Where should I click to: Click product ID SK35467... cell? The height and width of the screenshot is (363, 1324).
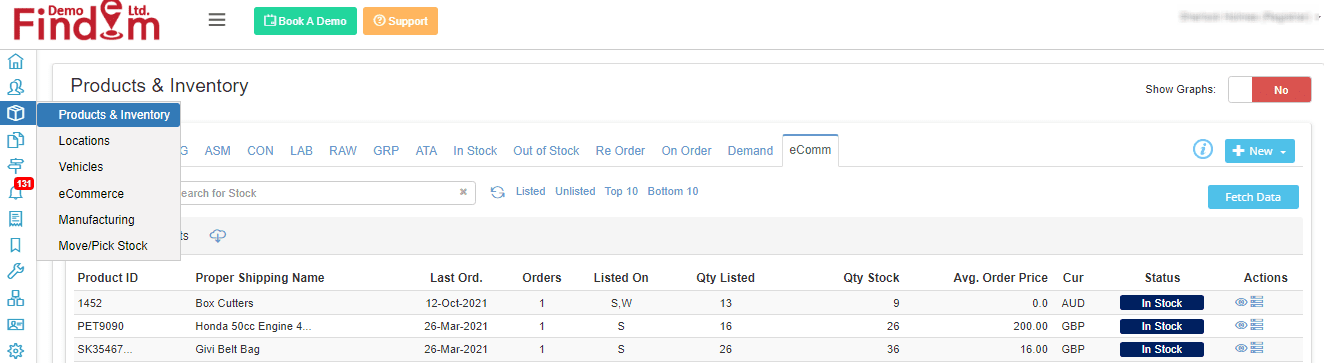click(106, 349)
